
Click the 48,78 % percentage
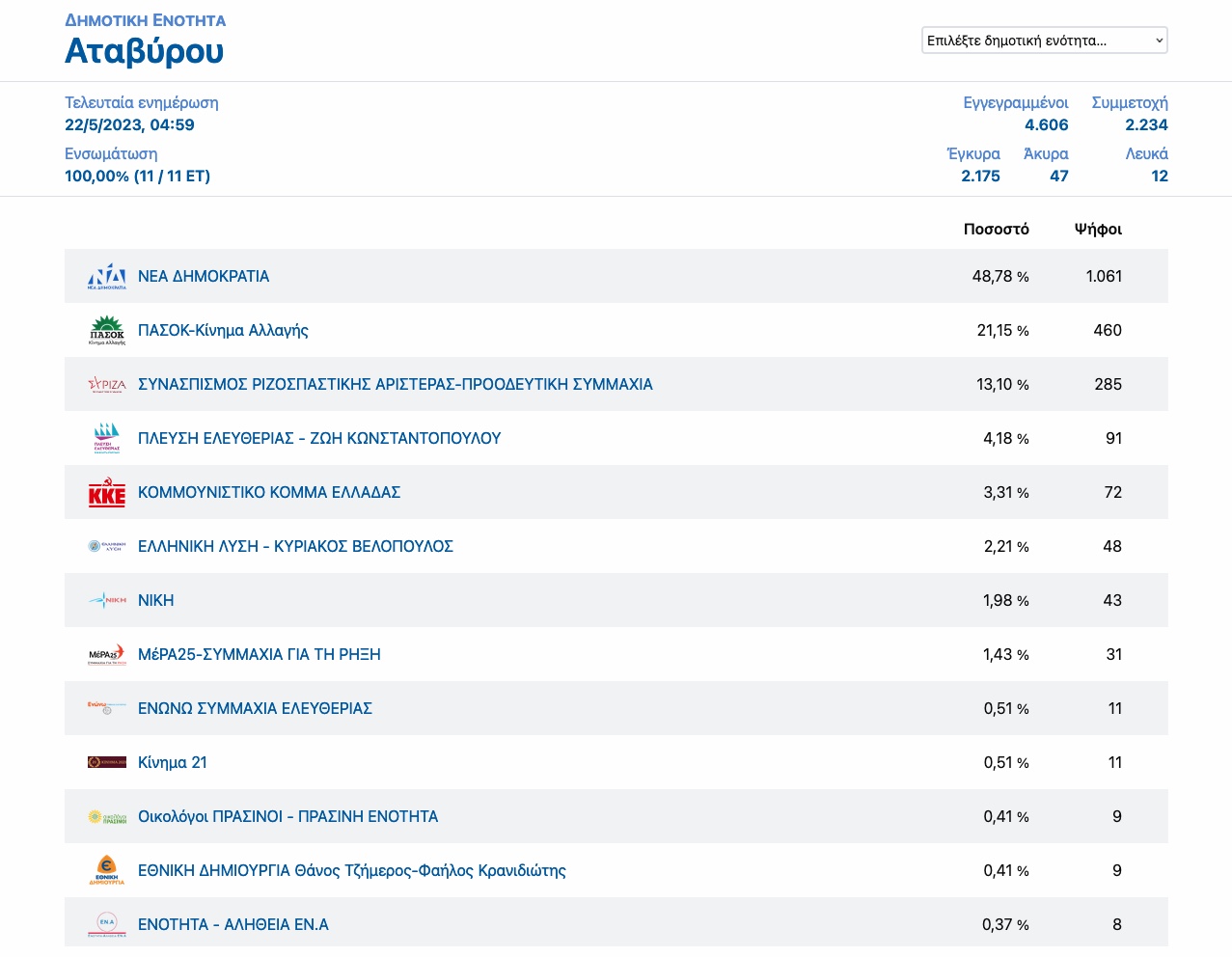pos(1000,276)
